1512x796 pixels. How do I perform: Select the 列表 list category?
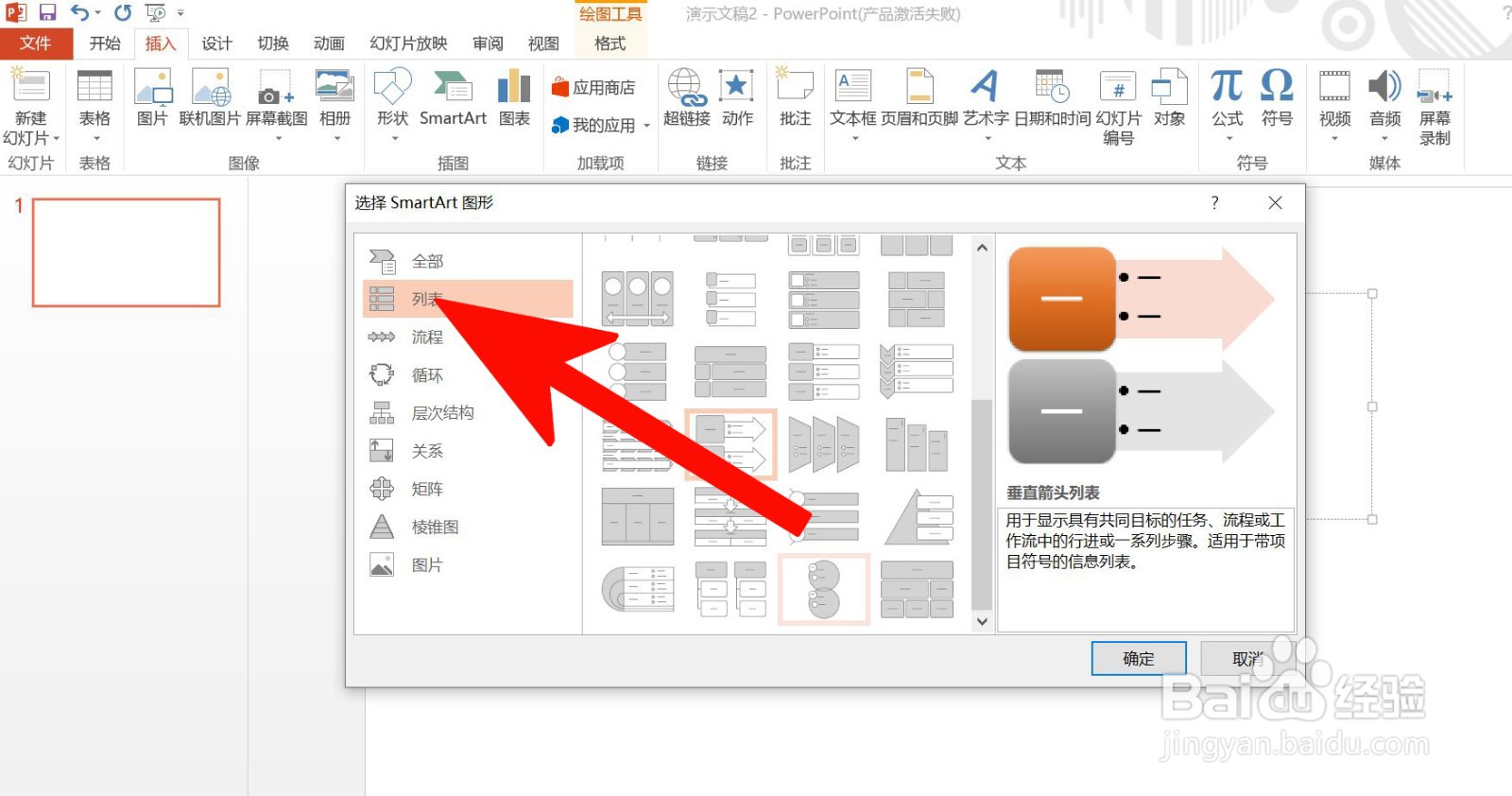[469, 299]
